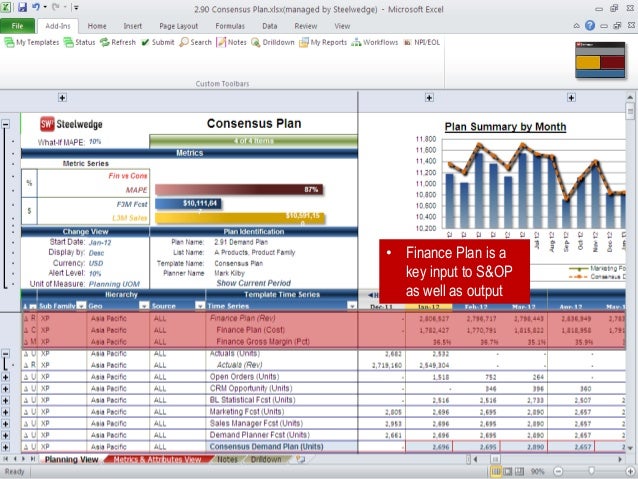
Task: Click the Display by value Desc
Action: 96,253
